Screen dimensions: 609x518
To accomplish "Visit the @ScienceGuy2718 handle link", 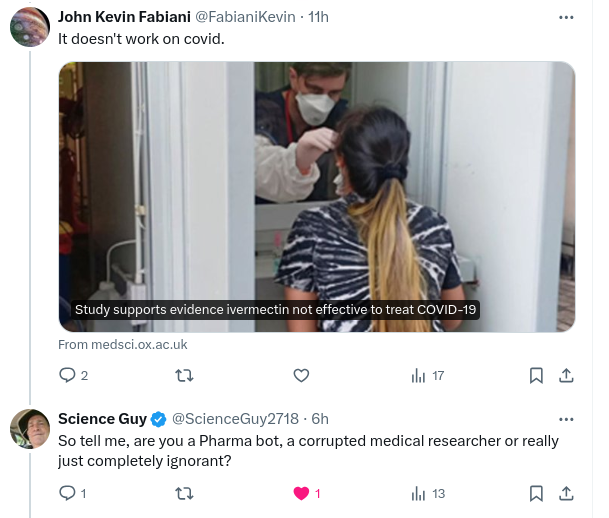I will coord(235,419).
